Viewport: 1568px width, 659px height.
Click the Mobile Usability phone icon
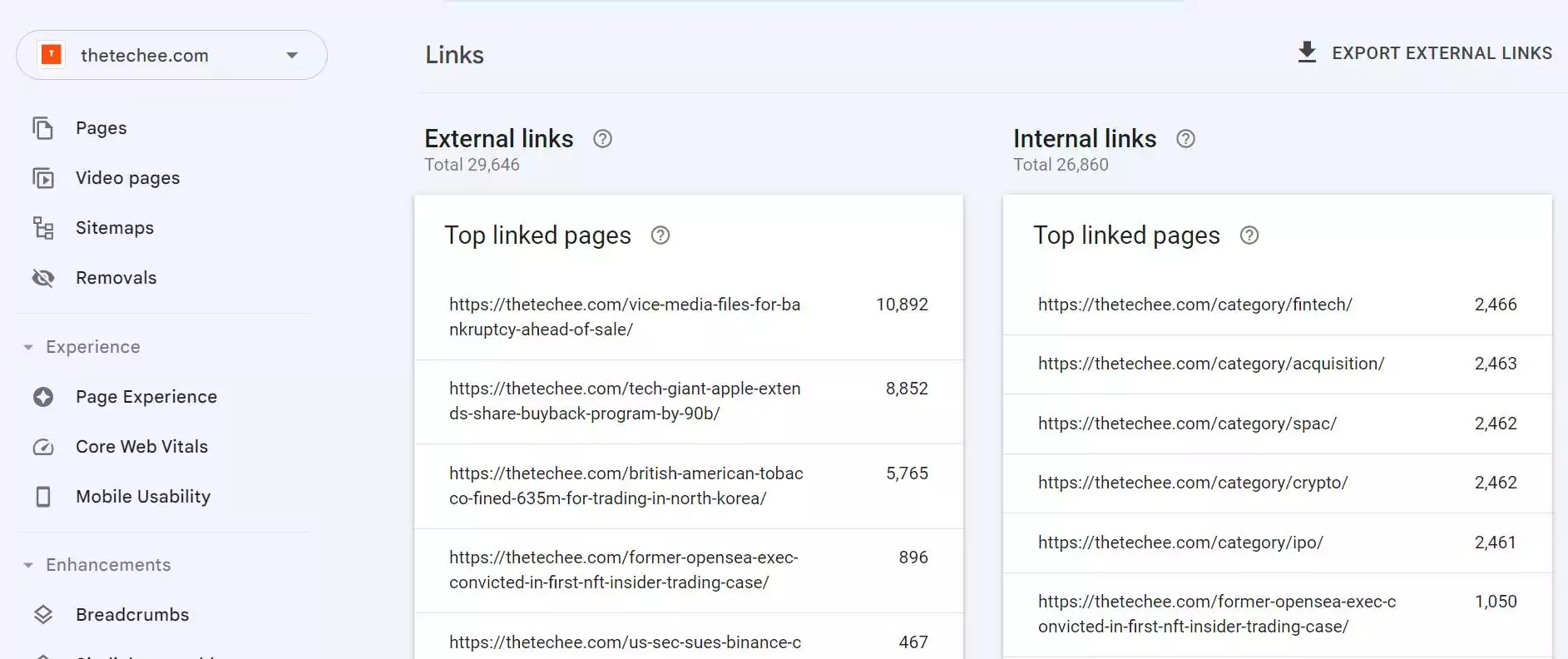tap(43, 497)
